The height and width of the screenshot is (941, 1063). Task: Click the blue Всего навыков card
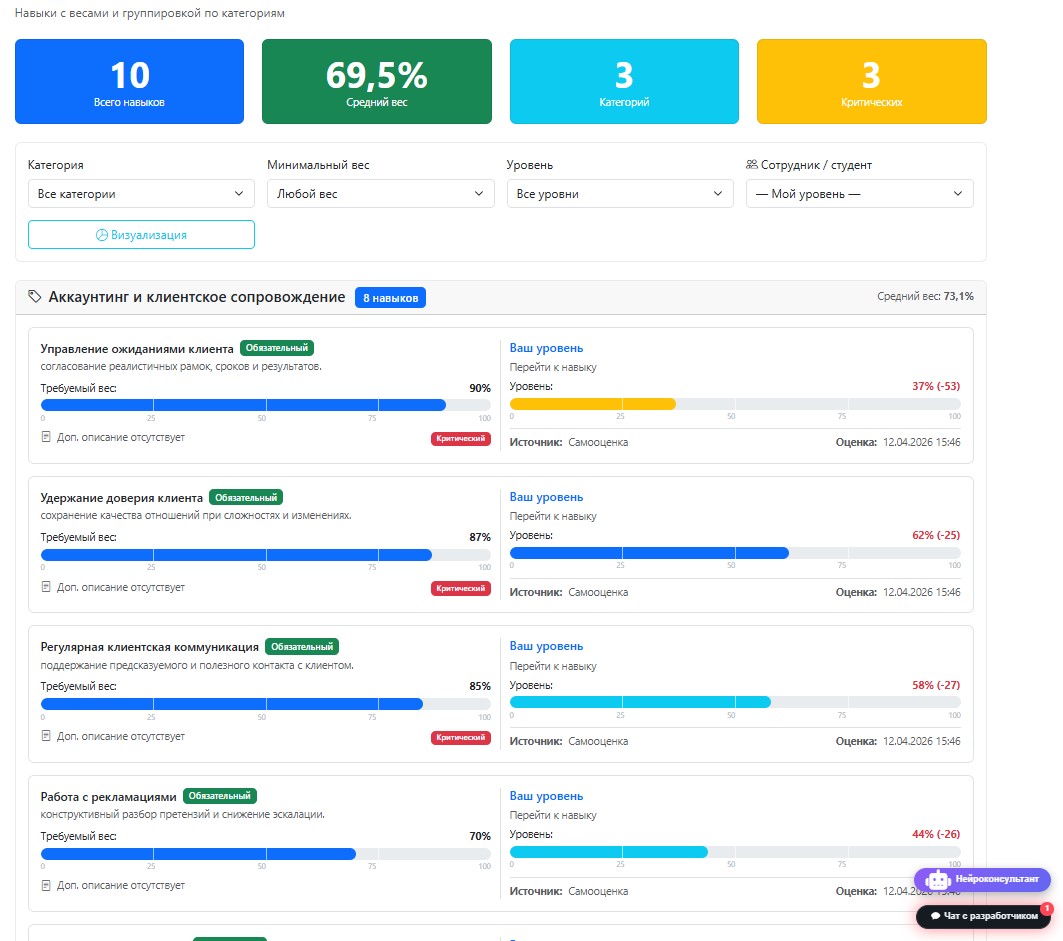(x=129, y=81)
